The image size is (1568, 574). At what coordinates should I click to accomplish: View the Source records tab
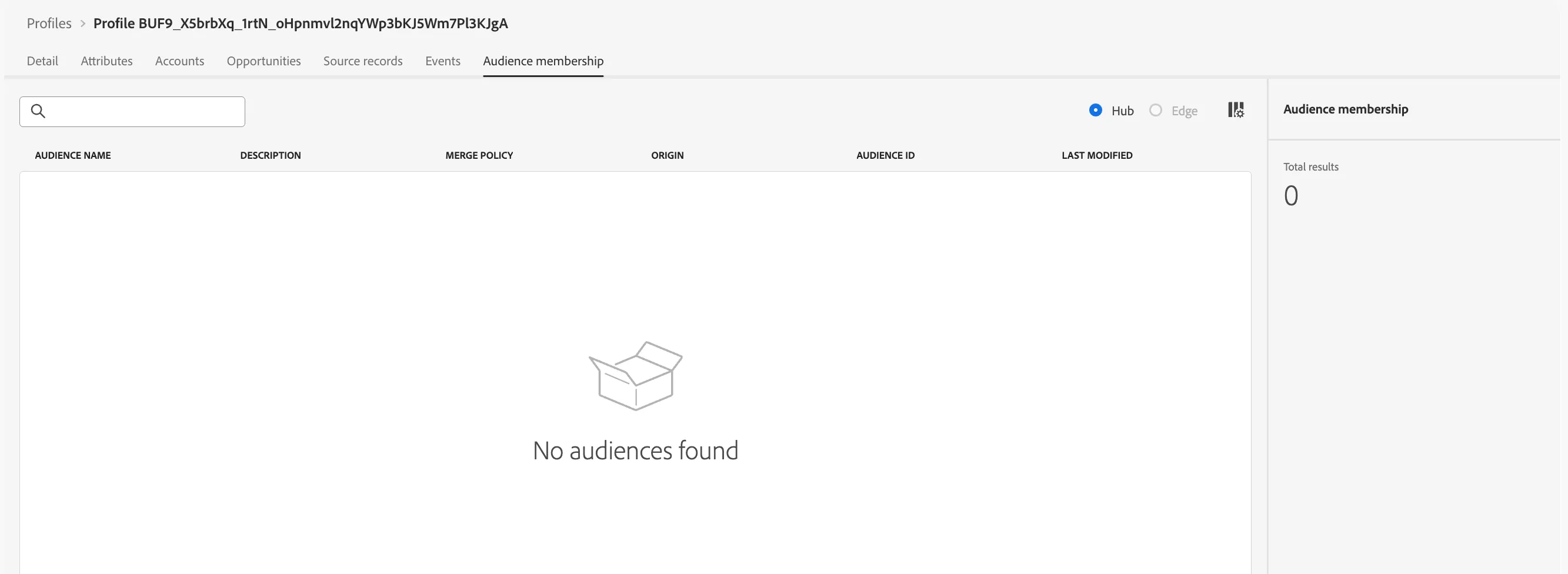coord(363,61)
